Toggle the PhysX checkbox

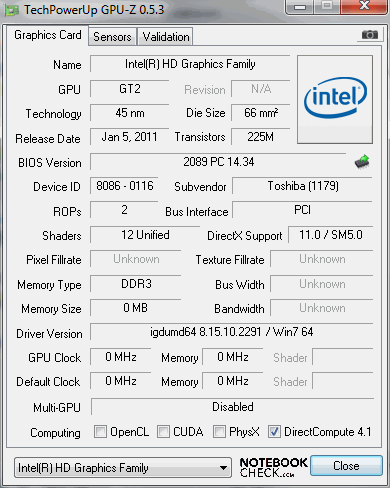click(x=219, y=431)
